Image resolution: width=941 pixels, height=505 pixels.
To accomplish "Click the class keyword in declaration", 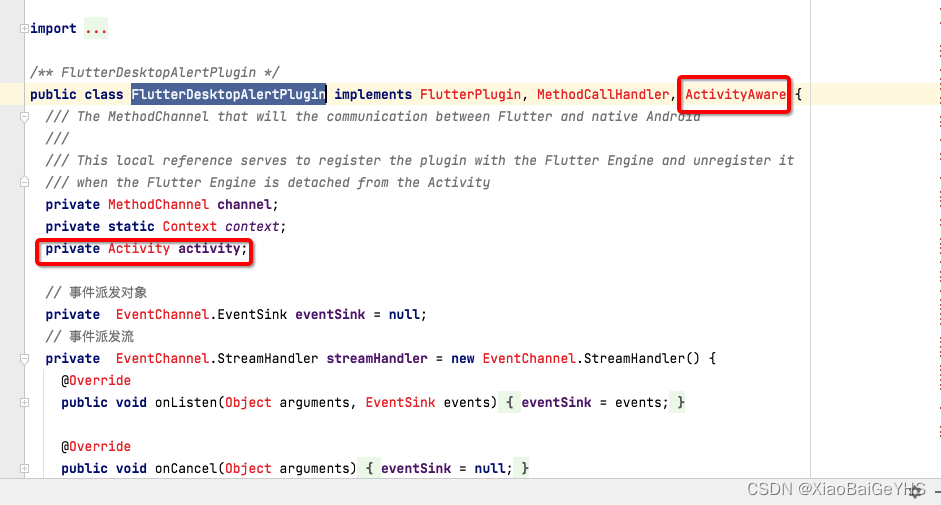I will pos(104,94).
